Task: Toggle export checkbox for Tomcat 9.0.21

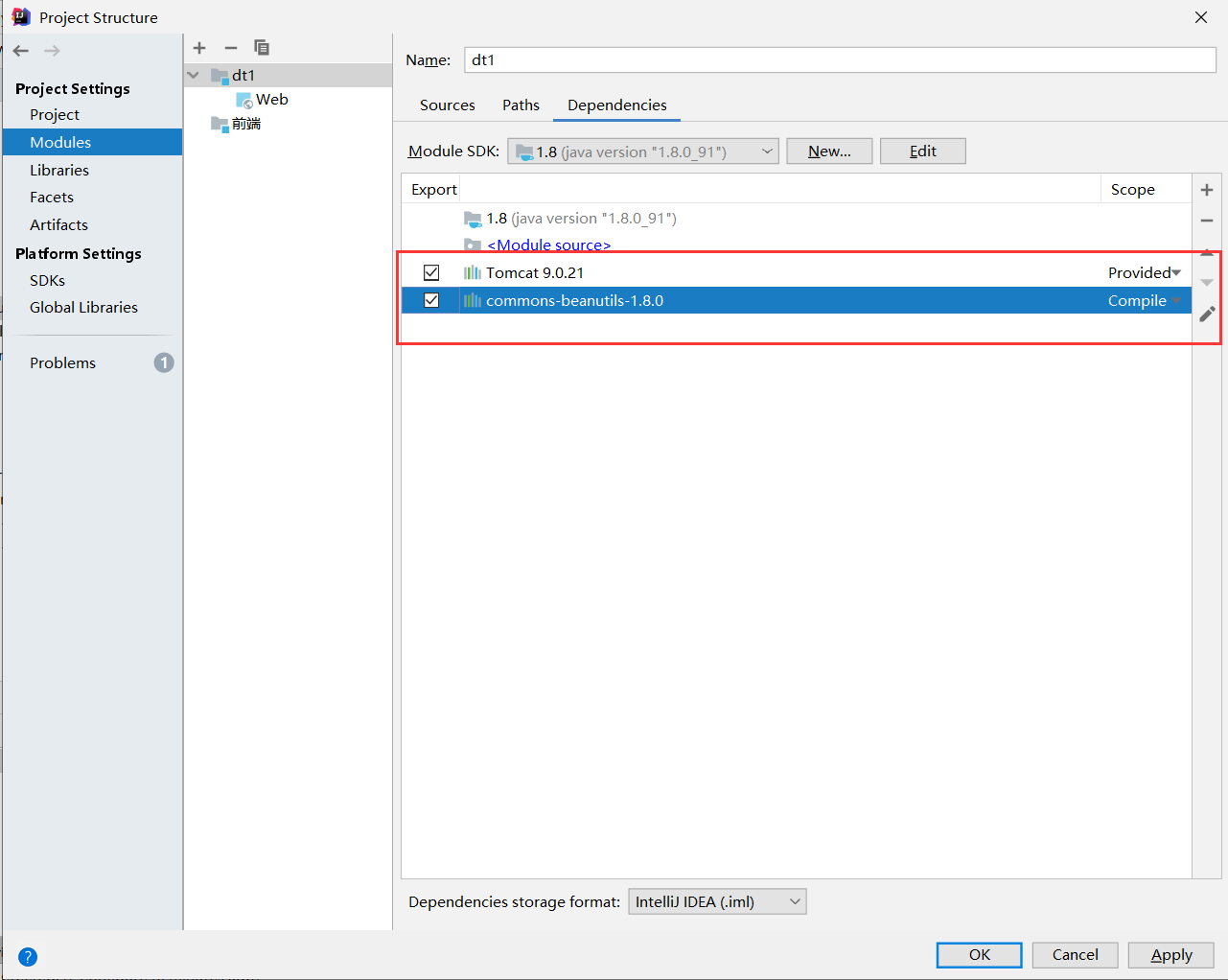Action: [431, 273]
